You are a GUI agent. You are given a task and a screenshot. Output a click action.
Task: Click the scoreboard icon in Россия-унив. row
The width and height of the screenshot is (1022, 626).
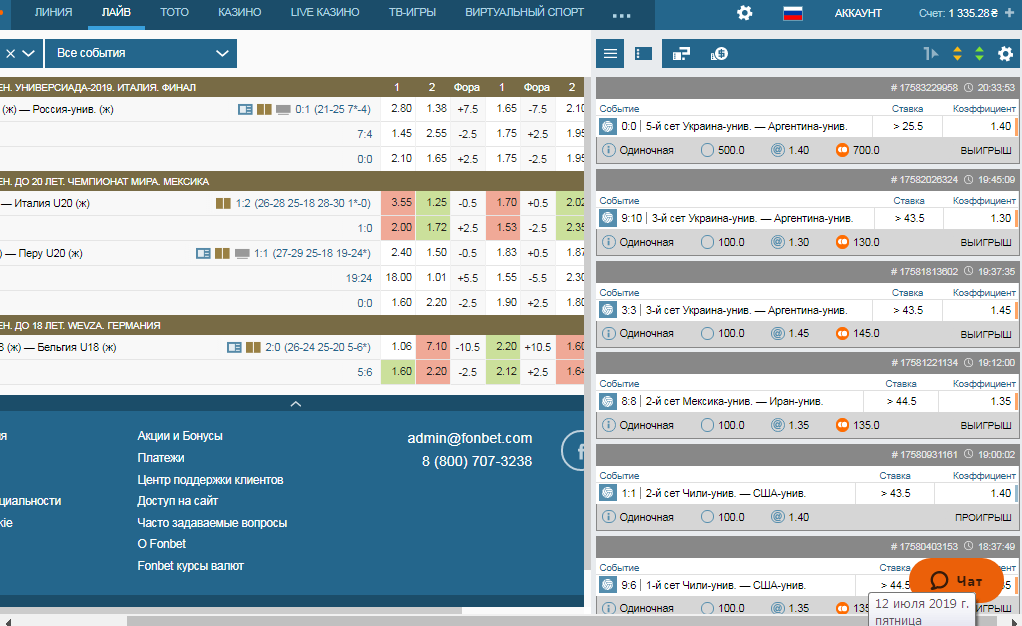coord(264,110)
